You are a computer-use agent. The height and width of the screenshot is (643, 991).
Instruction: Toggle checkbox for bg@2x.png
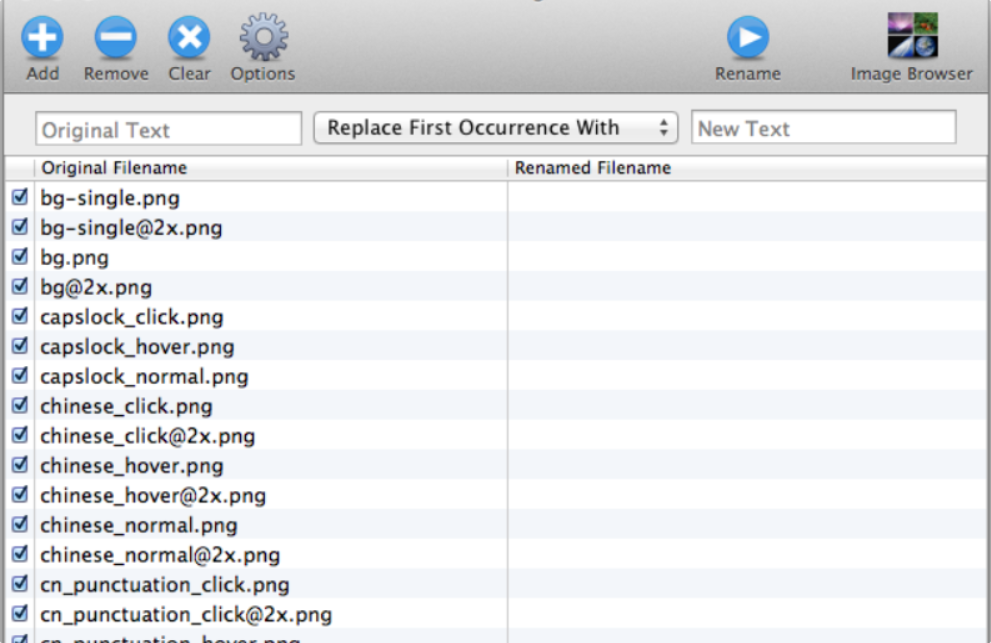point(20,286)
